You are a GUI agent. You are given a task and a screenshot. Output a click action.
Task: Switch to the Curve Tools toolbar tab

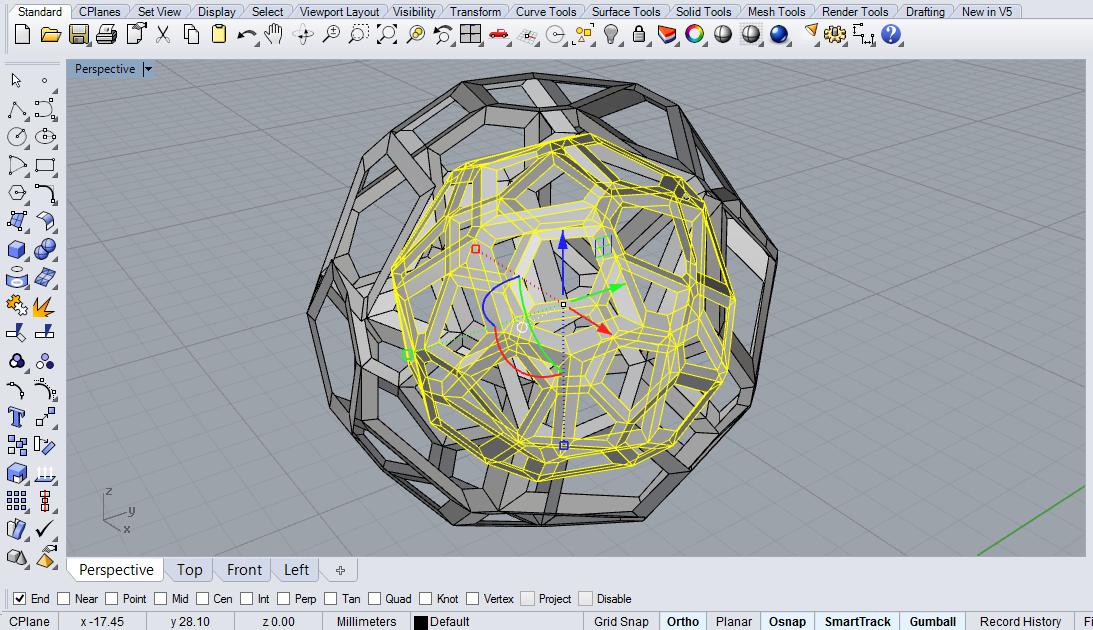click(546, 12)
